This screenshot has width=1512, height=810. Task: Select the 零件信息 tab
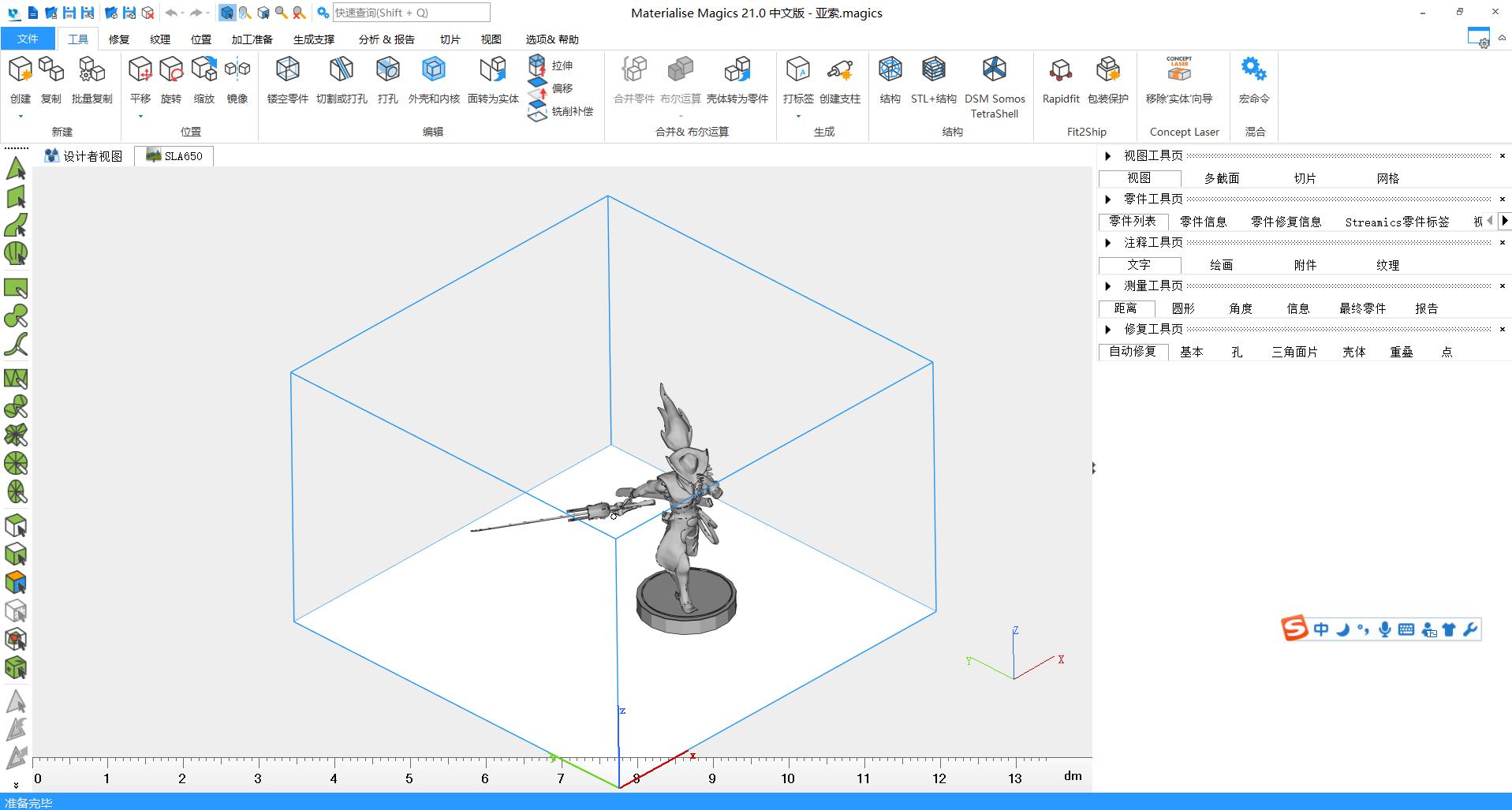pyautogui.click(x=1203, y=222)
